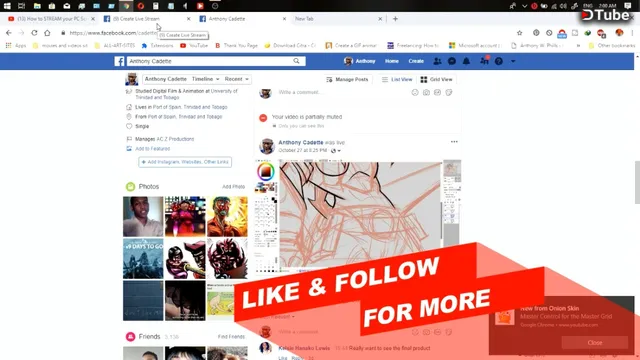The height and width of the screenshot is (360, 640).
Task: Open Friend Requests icon
Action: [437, 61]
